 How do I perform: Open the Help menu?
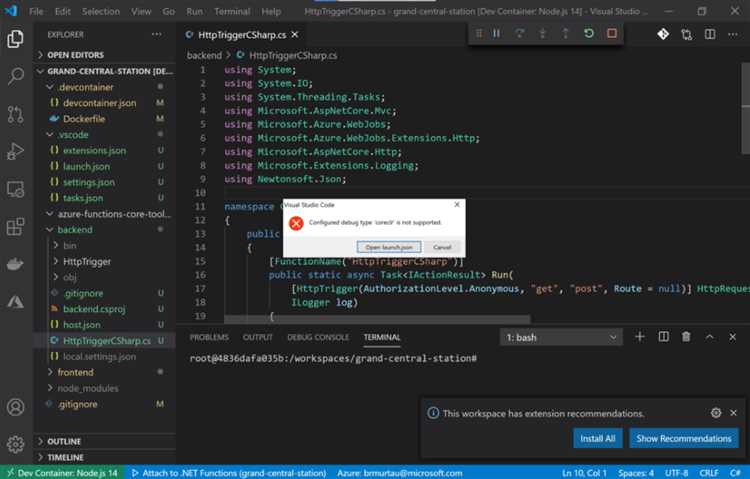point(271,11)
